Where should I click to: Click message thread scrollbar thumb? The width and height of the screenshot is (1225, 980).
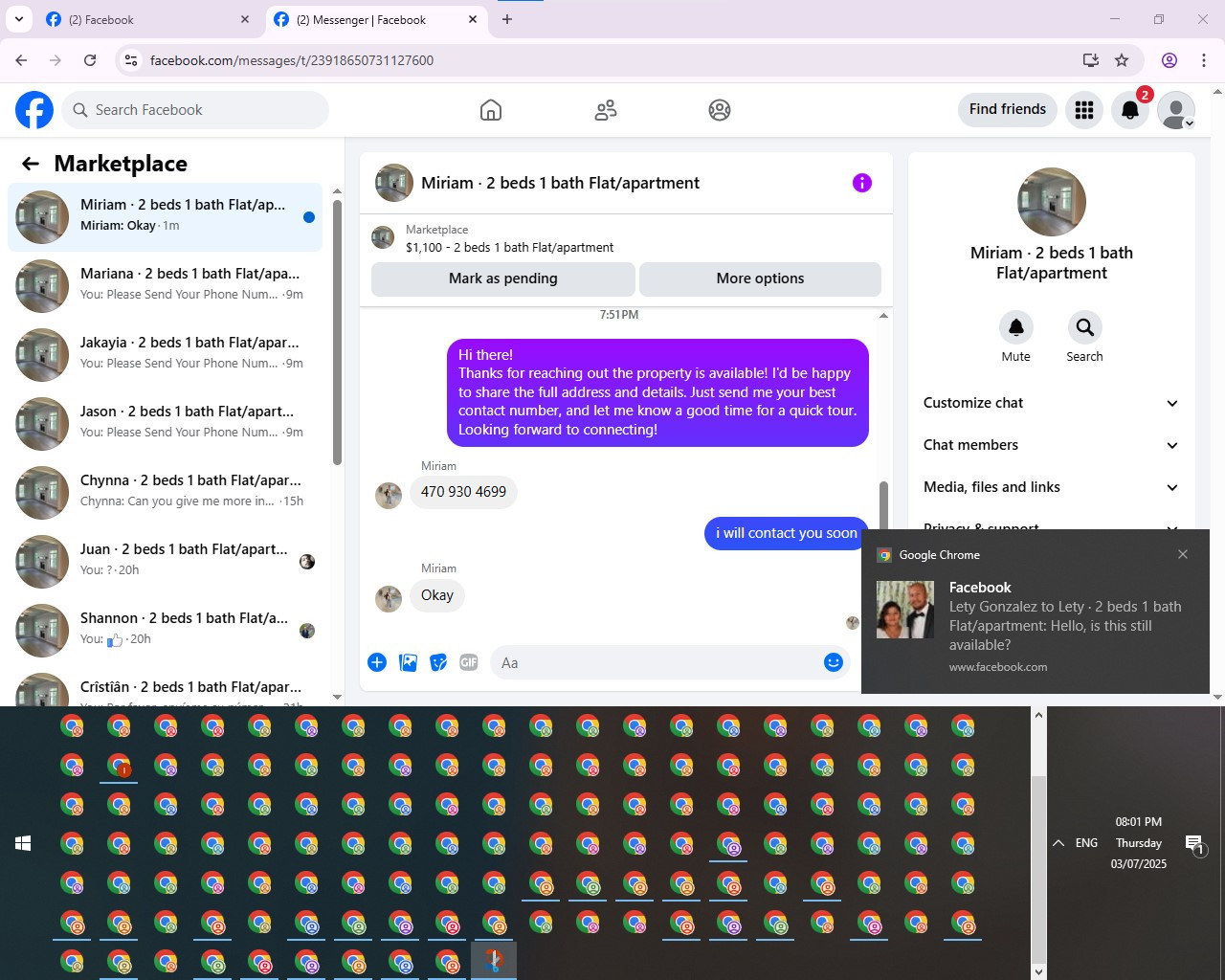(x=883, y=504)
